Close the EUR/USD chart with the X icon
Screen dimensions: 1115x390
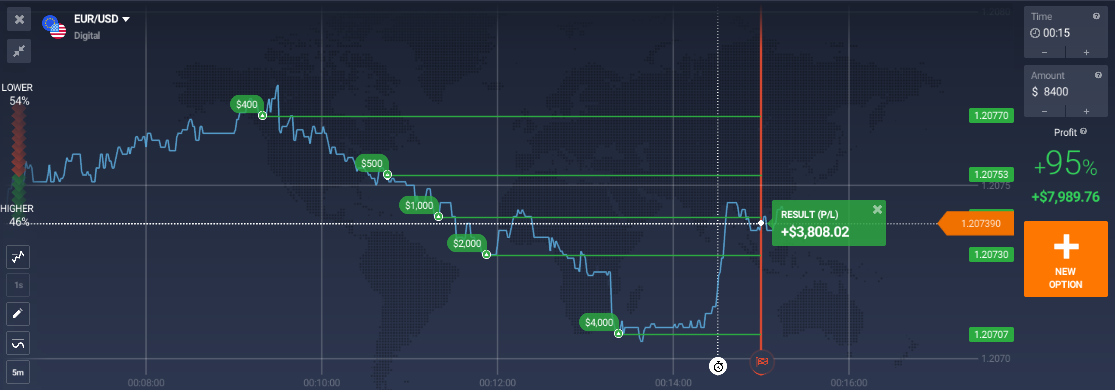pyautogui.click(x=19, y=19)
